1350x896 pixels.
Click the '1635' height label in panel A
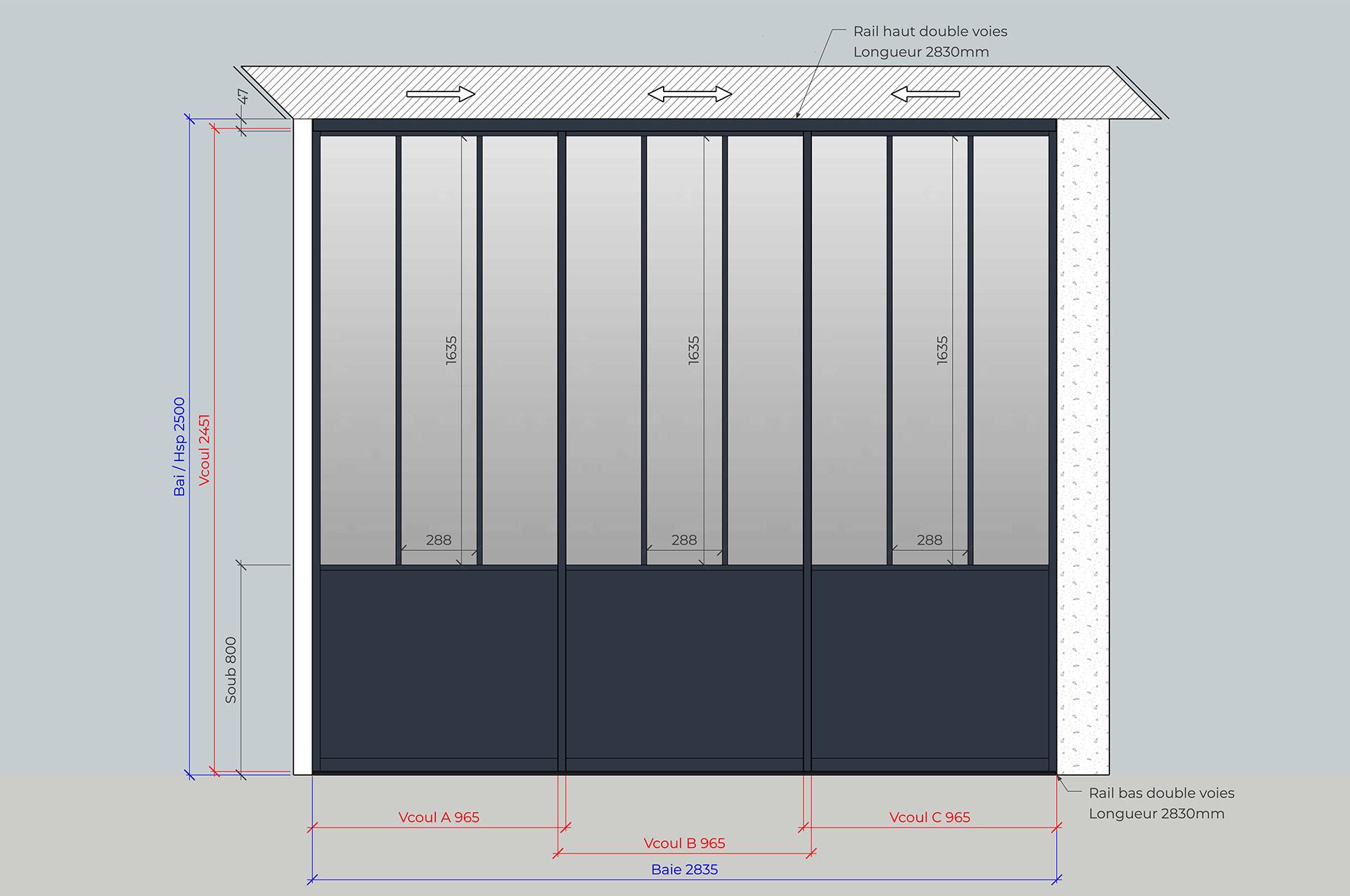pyautogui.click(x=451, y=350)
